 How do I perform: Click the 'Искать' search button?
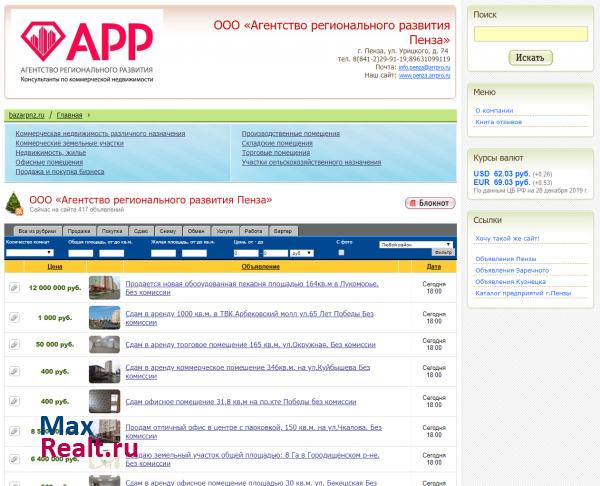[530, 58]
